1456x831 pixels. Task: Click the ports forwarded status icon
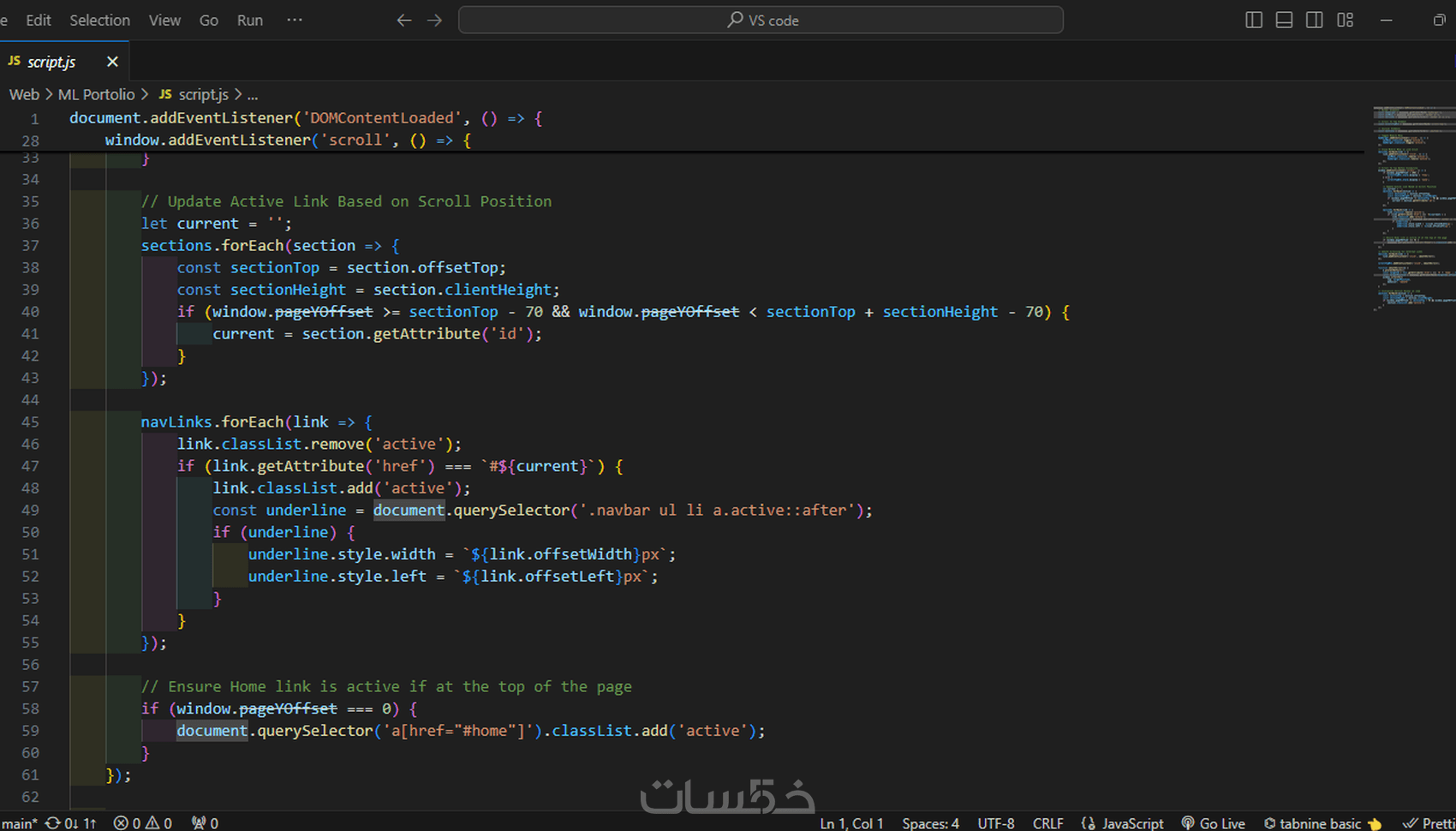click(205, 822)
